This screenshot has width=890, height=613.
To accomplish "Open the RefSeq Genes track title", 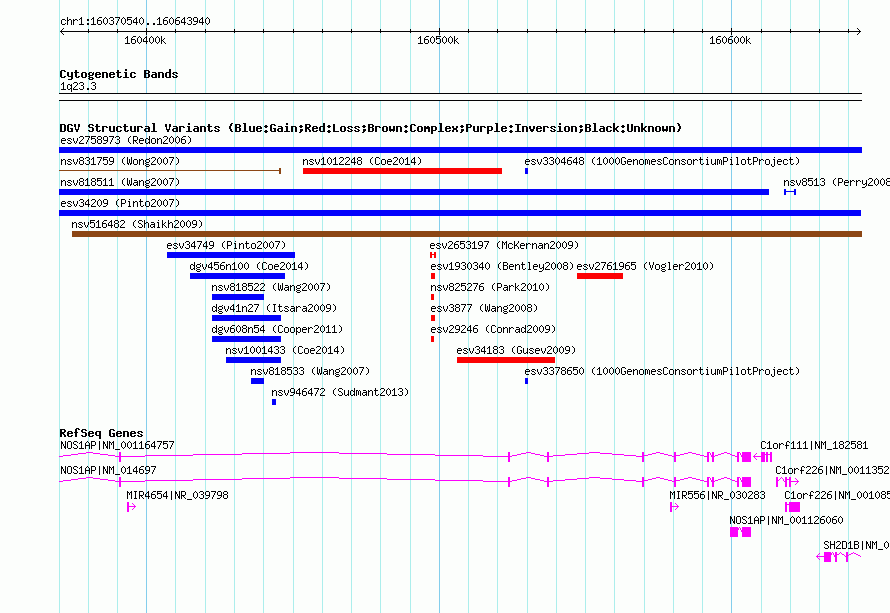I will (x=101, y=433).
